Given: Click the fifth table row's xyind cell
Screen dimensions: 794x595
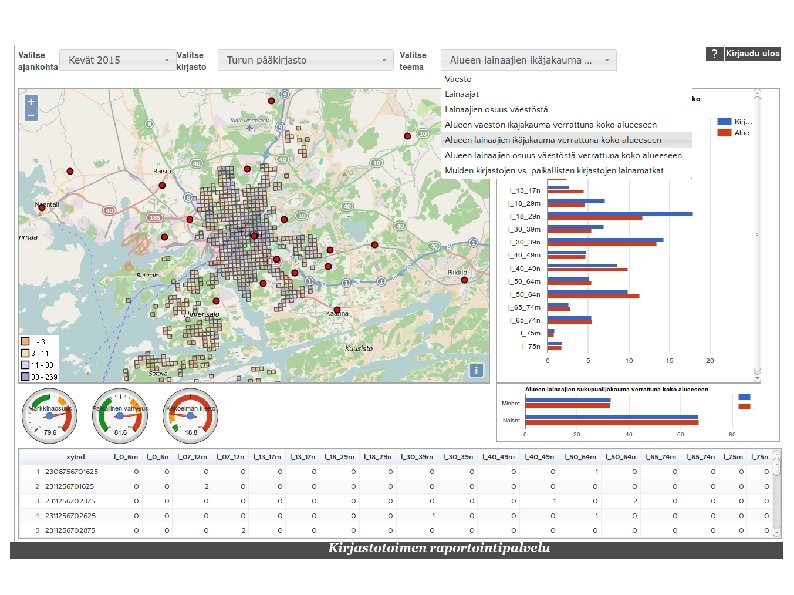Looking at the screenshot, I should 70,530.
